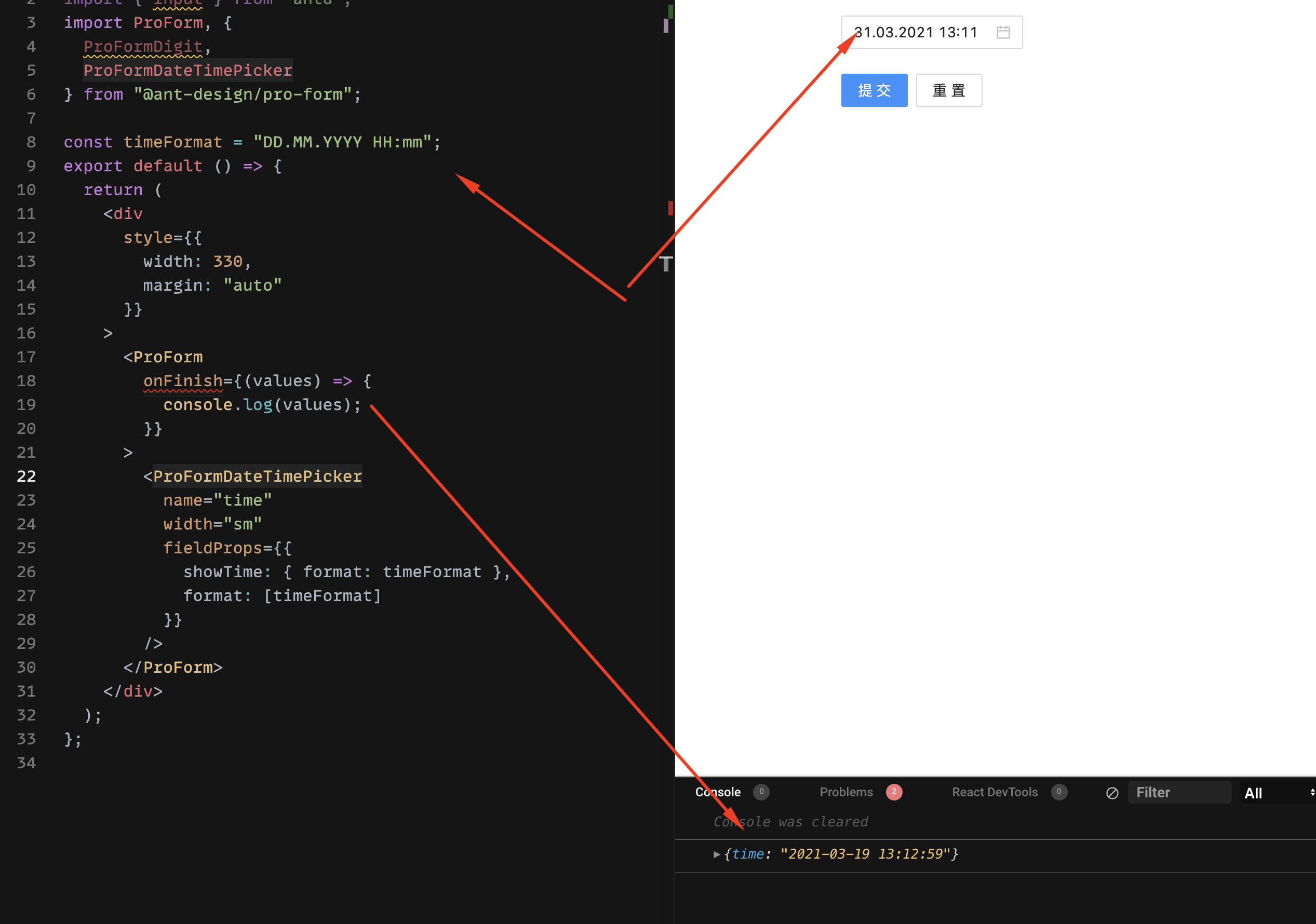This screenshot has height=924, width=1316.
Task: Click the Console zero count badge
Action: point(761,792)
